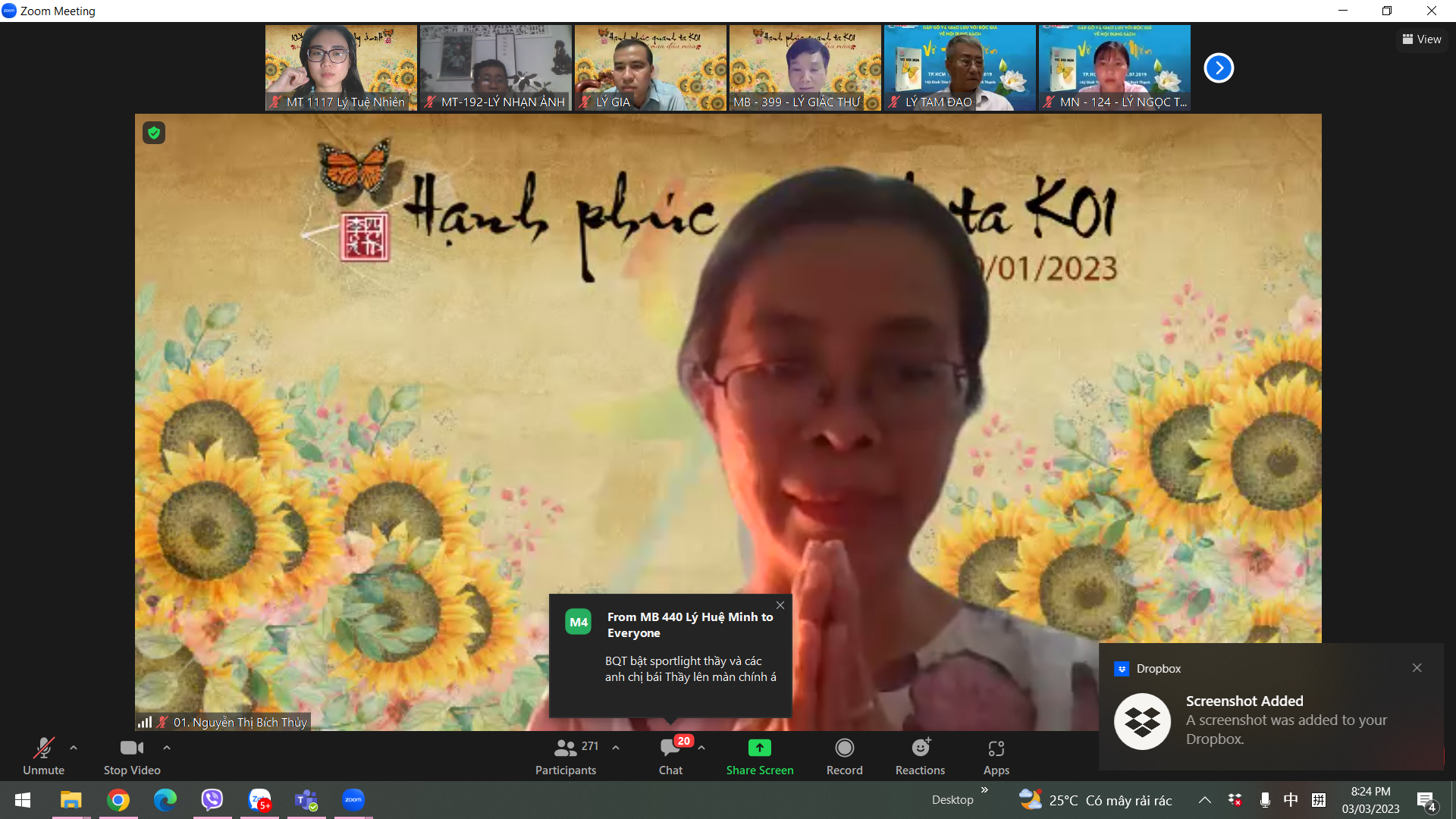Close the chat message popup
This screenshot has height=819, width=1456.
(780, 605)
